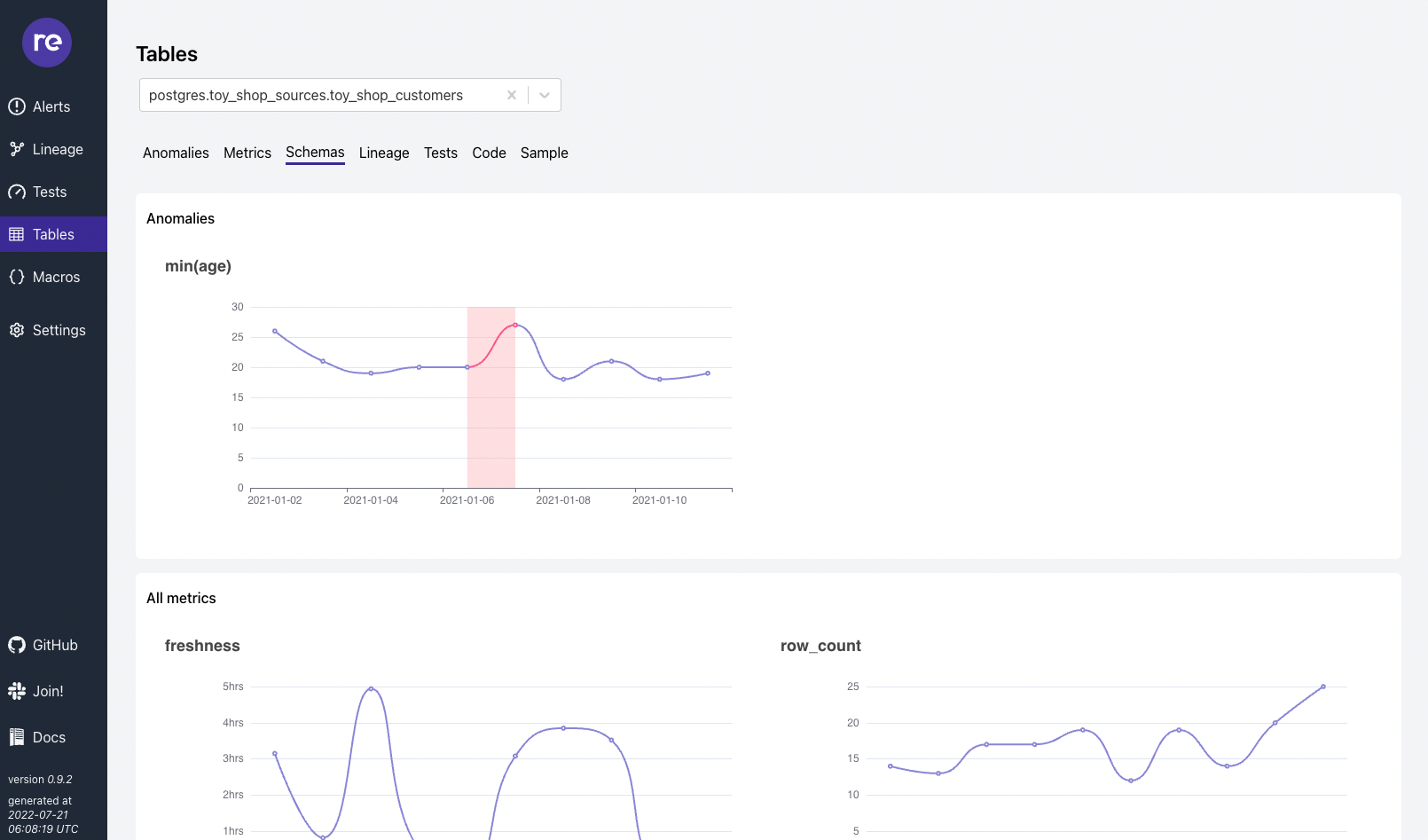The height and width of the screenshot is (840, 1428).
Task: Click the Docs book icon
Action: [17, 737]
